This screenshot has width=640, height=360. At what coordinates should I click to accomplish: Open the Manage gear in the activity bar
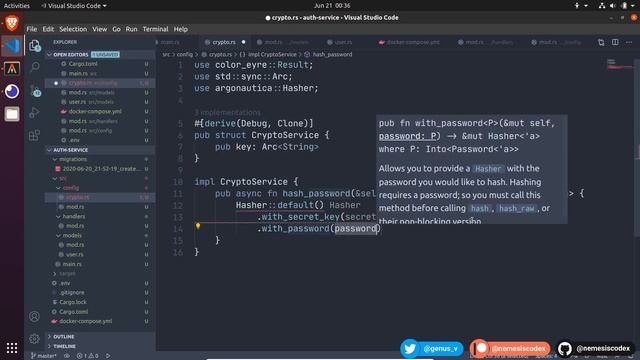click(35, 338)
